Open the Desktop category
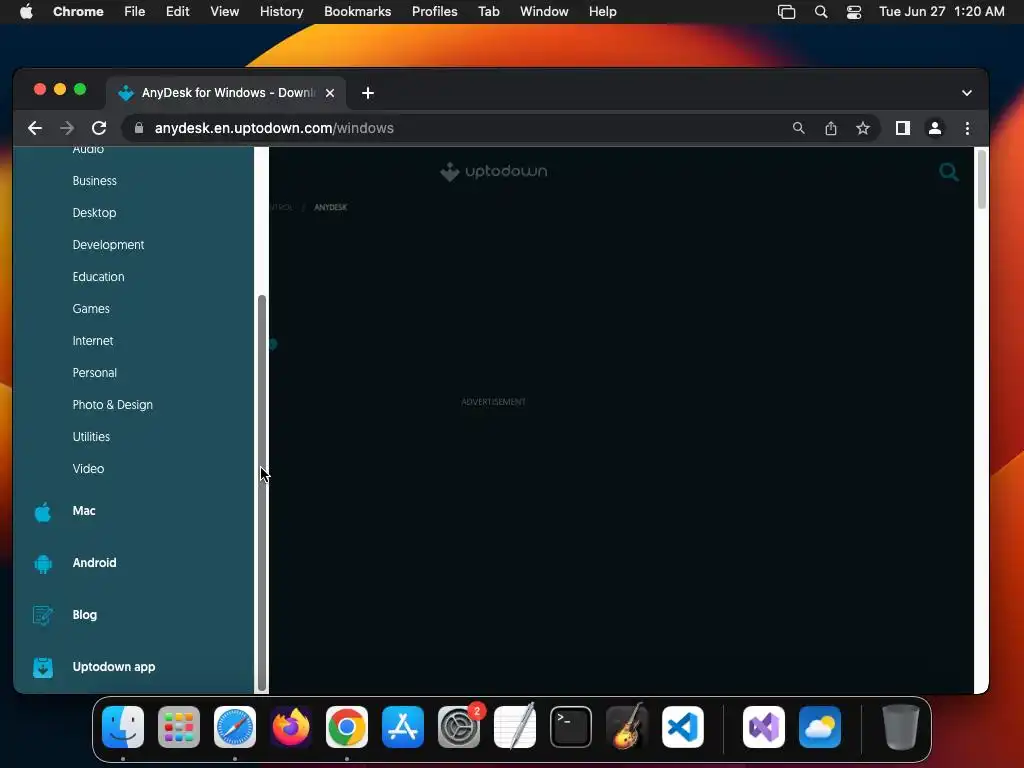The height and width of the screenshot is (768, 1024). click(94, 213)
